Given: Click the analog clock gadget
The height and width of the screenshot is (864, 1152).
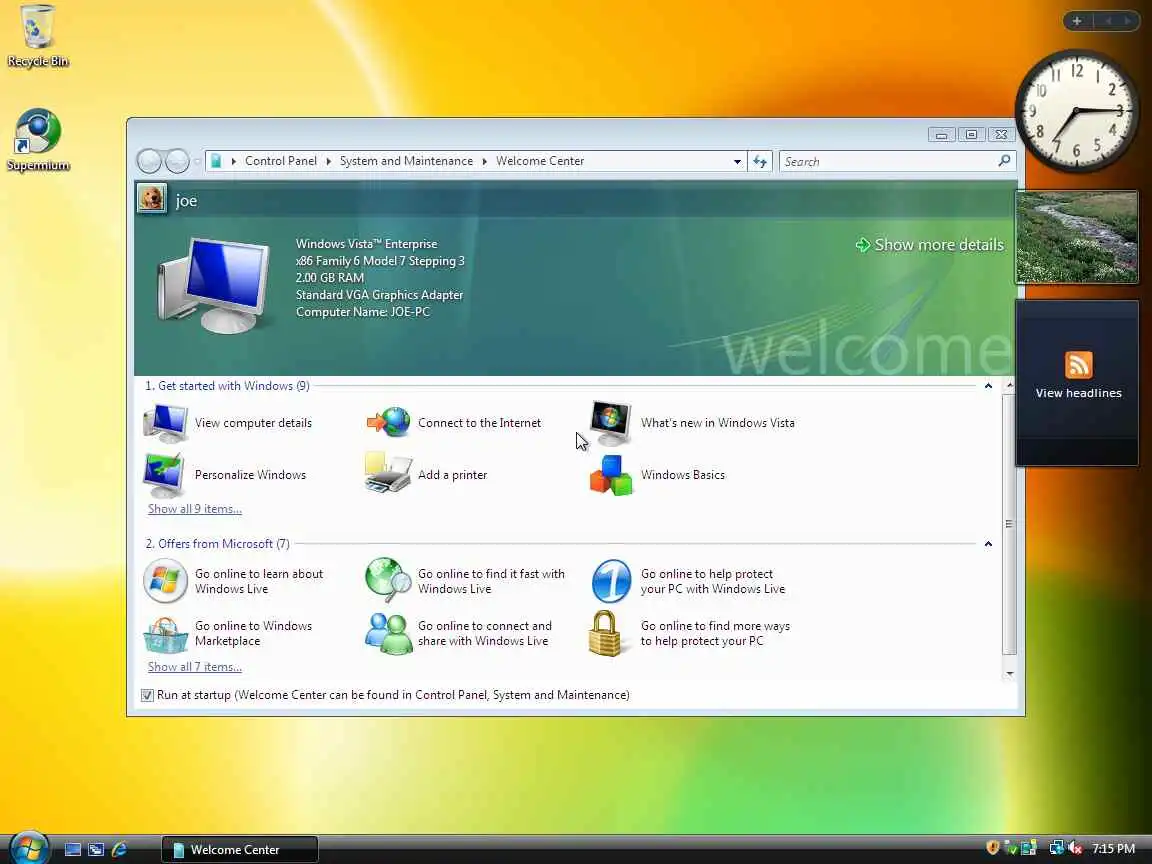Looking at the screenshot, I should coord(1076,111).
